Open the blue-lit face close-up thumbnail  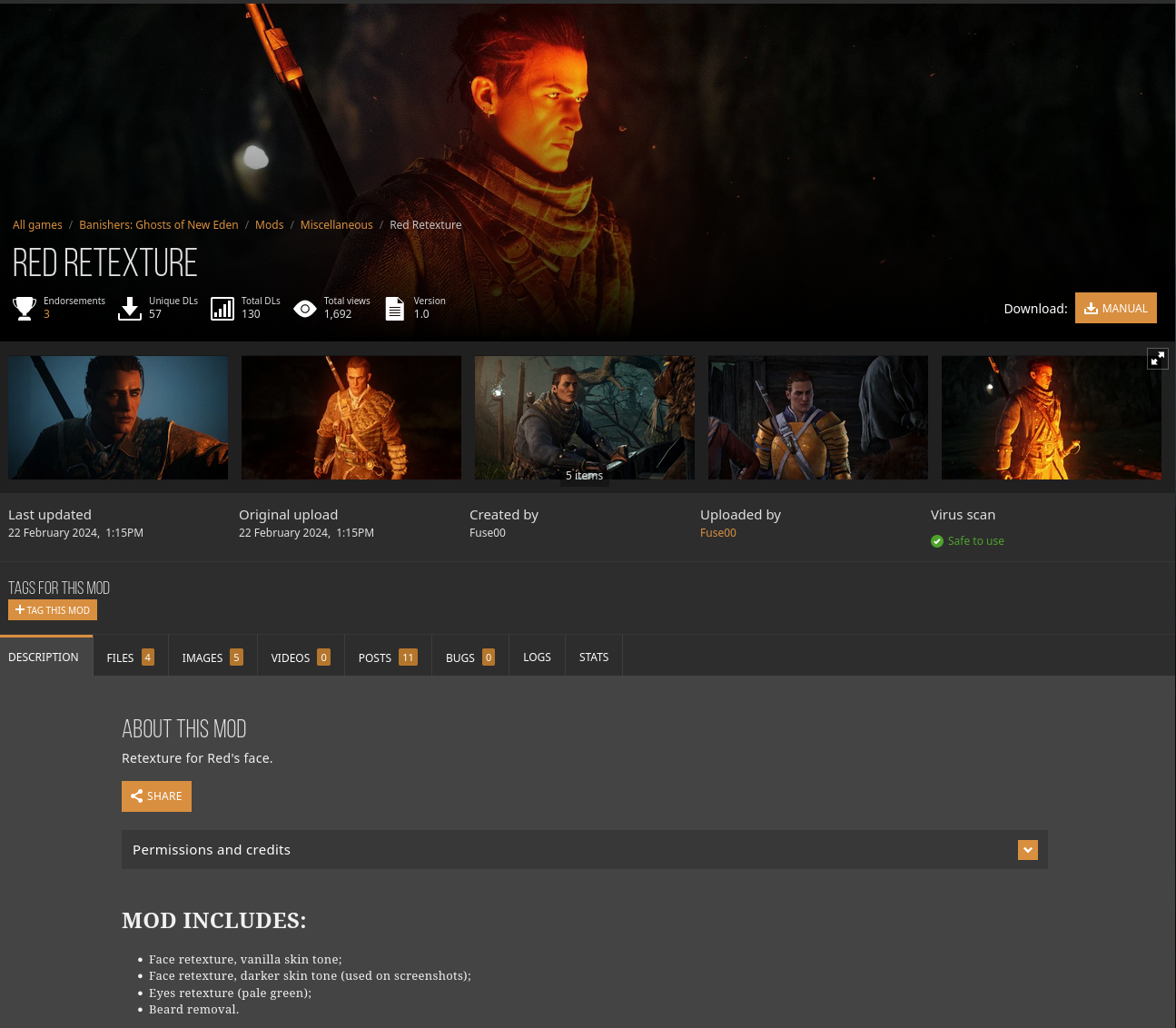point(118,418)
